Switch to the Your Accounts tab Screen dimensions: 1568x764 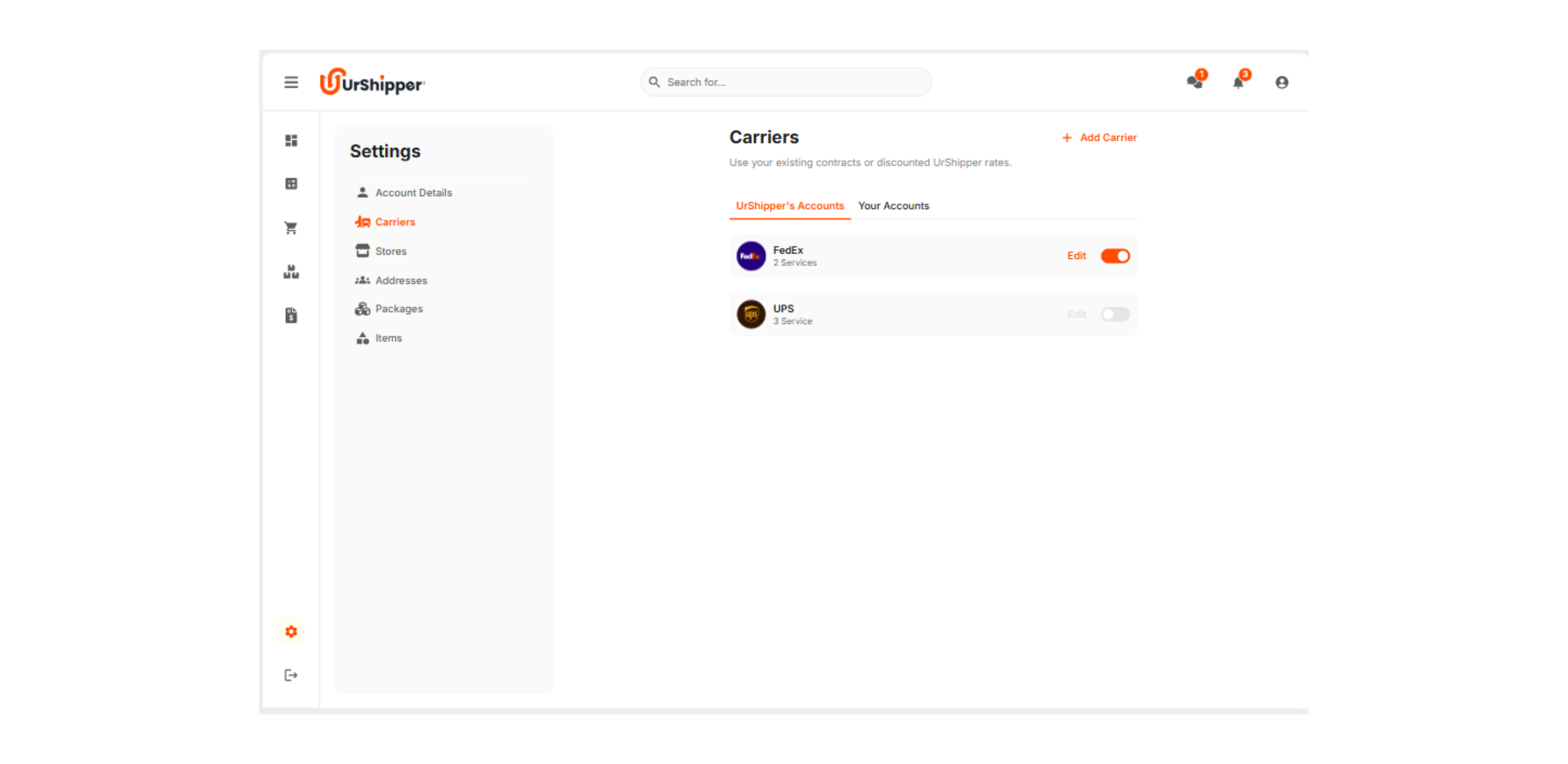pos(893,206)
